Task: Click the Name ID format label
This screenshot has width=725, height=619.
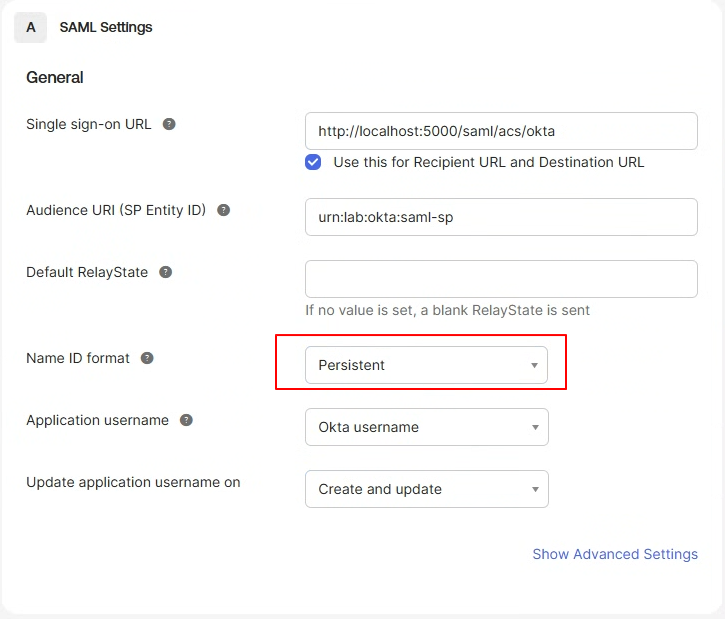Action: [78, 358]
